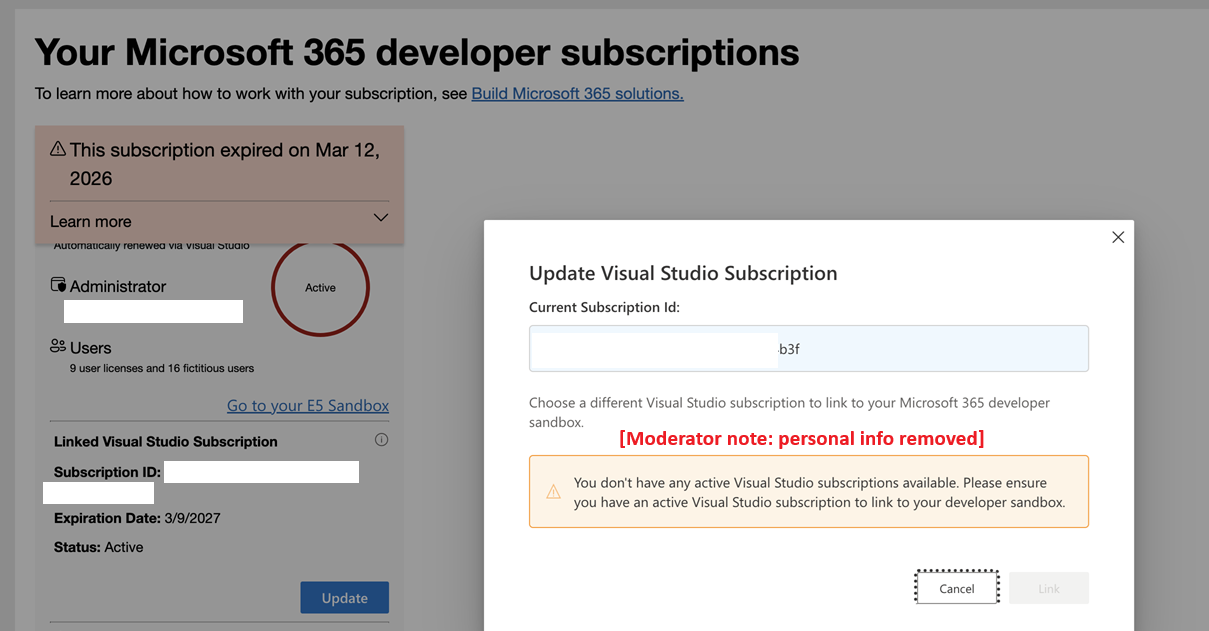
Task: Click the 'Your Microsoft 365 developer subscriptions' heading
Action: coord(417,52)
